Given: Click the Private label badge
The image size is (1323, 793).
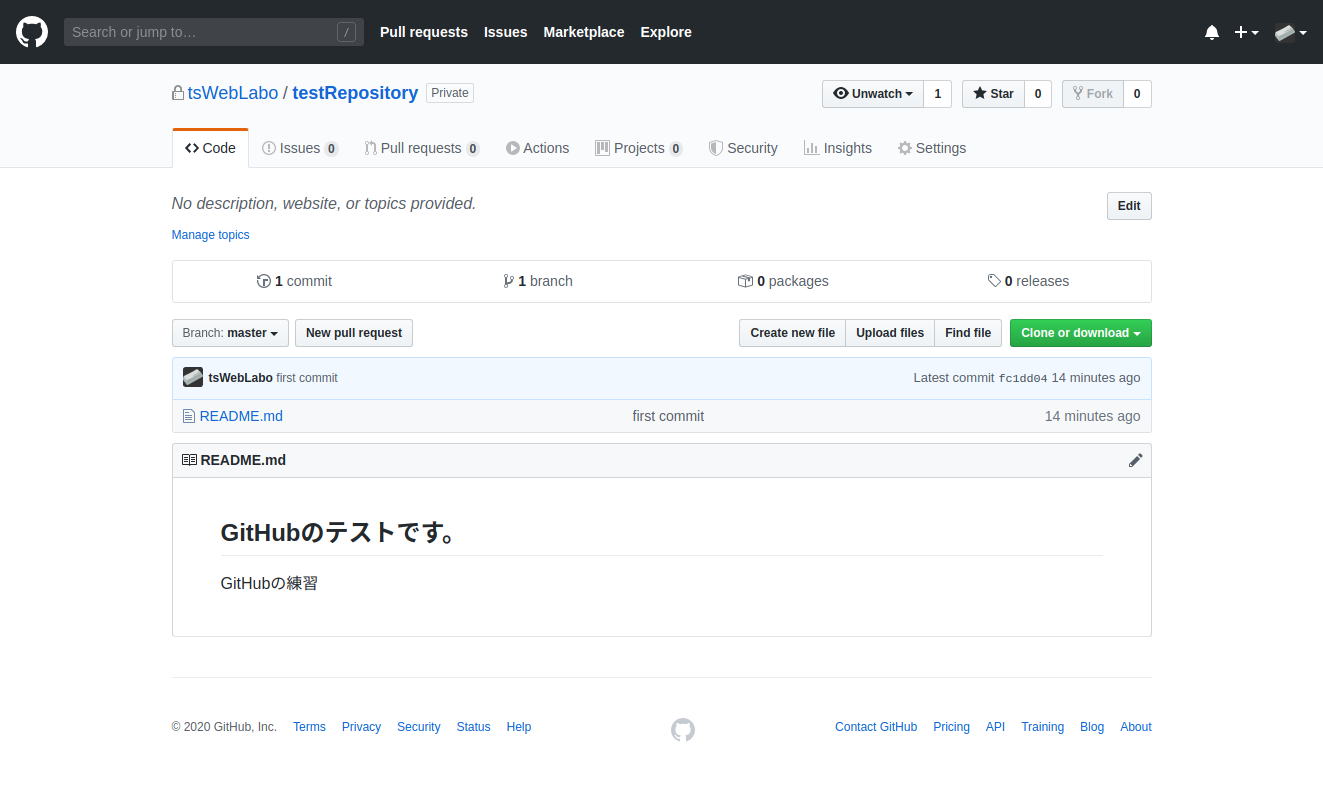Looking at the screenshot, I should tap(450, 93).
